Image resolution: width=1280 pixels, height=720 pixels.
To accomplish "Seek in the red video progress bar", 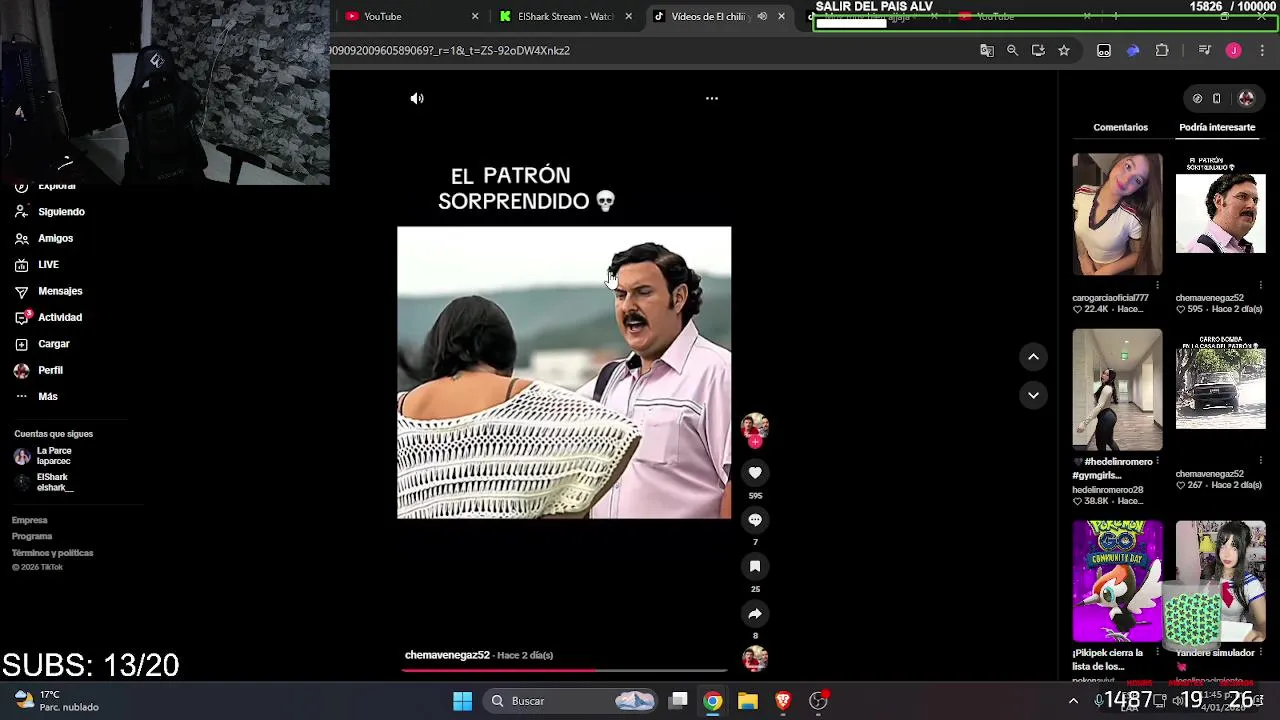I will [x=564, y=670].
